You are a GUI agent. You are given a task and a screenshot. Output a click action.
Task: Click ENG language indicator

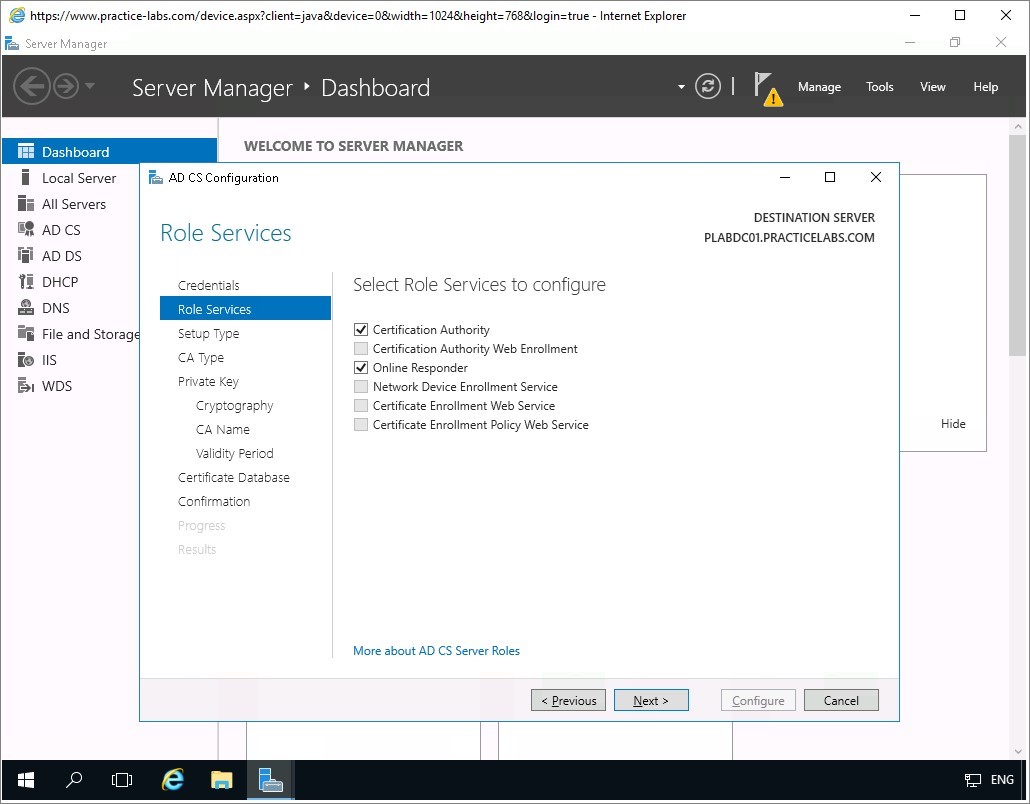pos(1002,780)
